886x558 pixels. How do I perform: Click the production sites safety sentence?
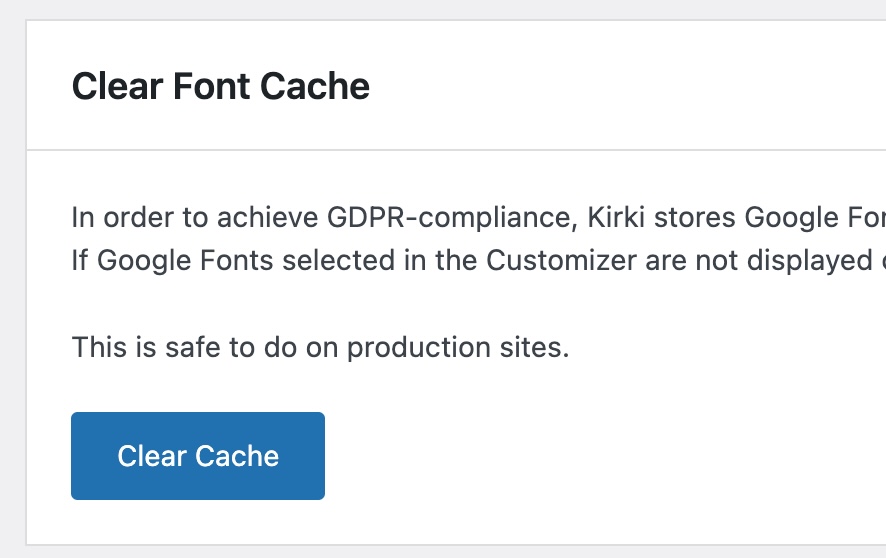click(x=320, y=348)
